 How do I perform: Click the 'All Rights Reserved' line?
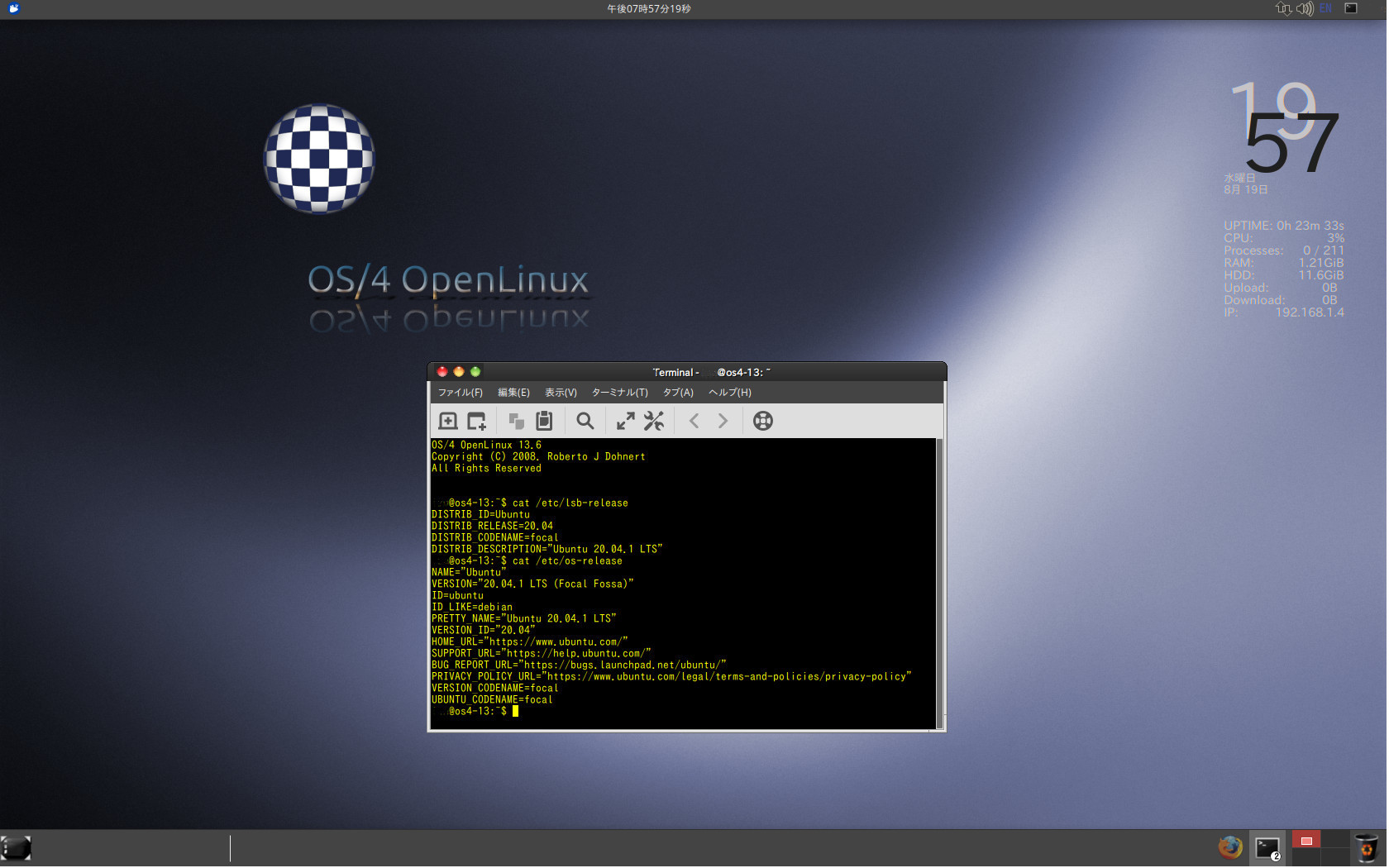pyautogui.click(x=487, y=469)
